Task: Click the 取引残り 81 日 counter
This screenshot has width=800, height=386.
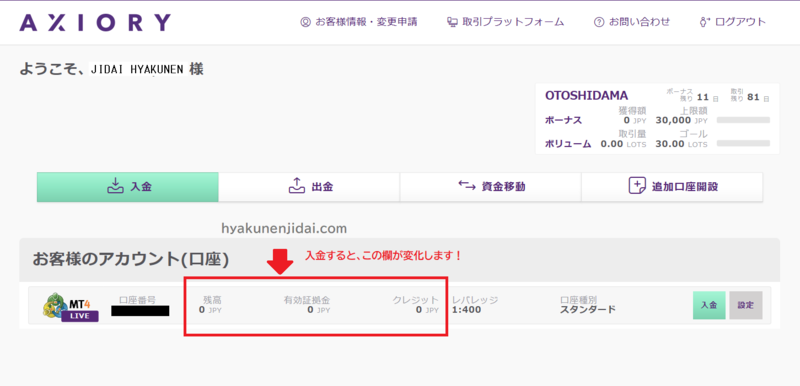Action: [750, 96]
